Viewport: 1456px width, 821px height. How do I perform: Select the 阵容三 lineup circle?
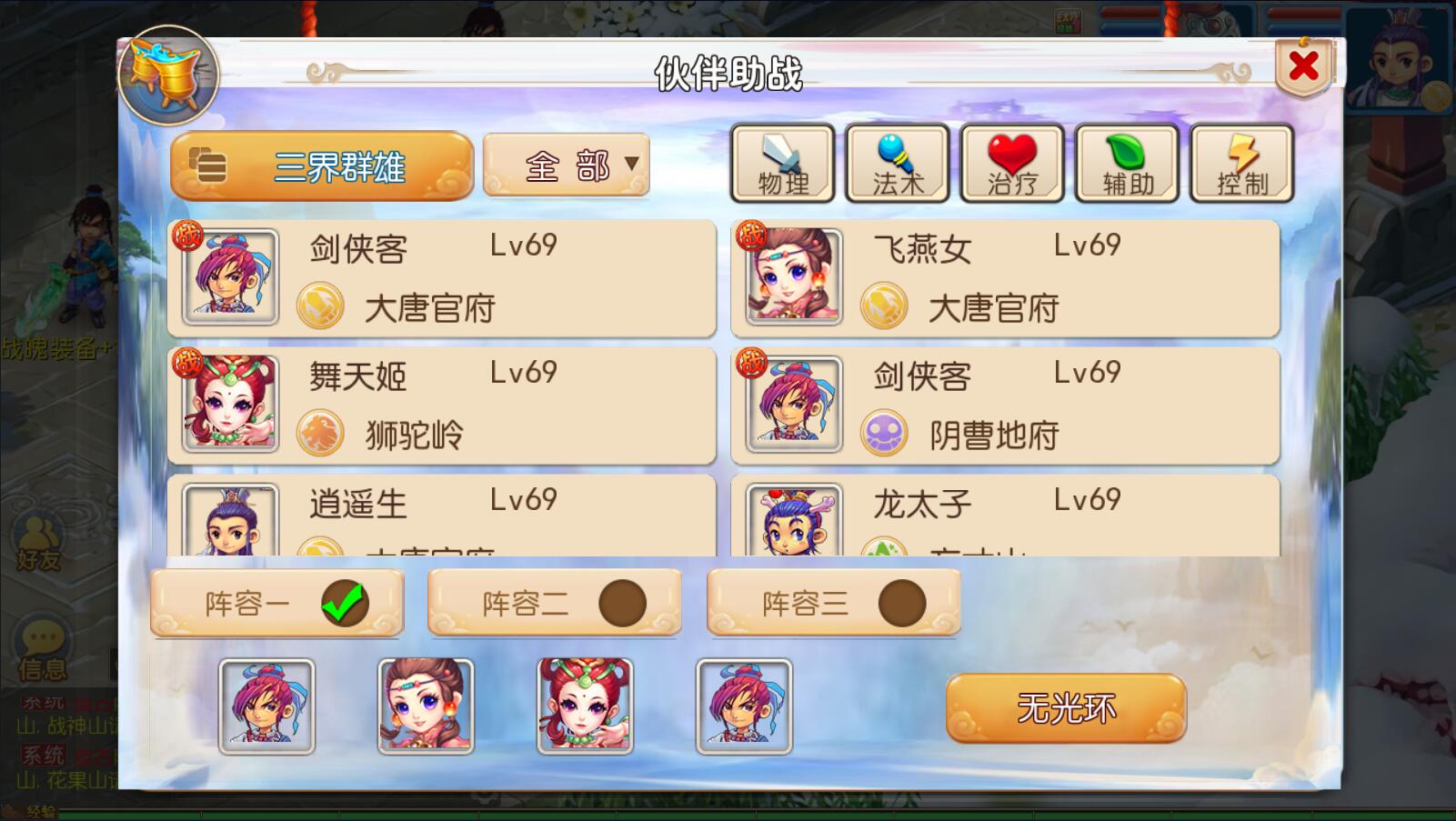click(x=901, y=604)
